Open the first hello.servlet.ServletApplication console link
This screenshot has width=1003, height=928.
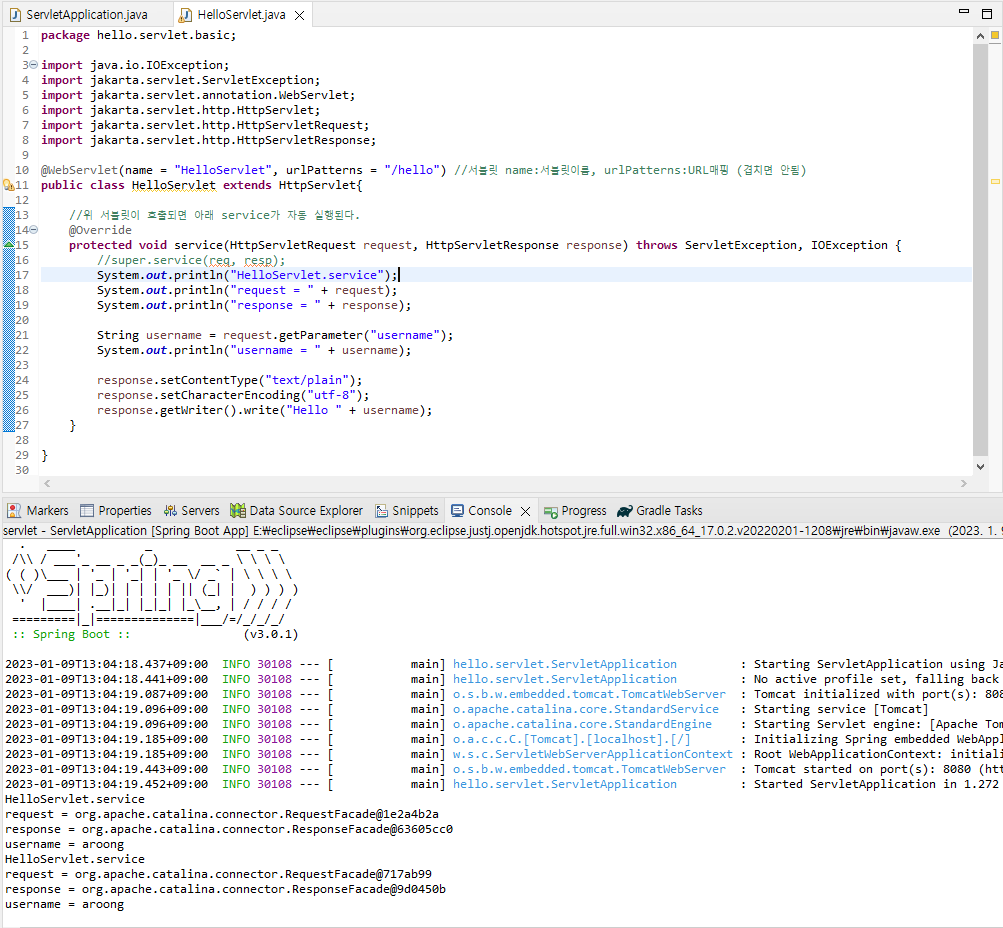565,664
